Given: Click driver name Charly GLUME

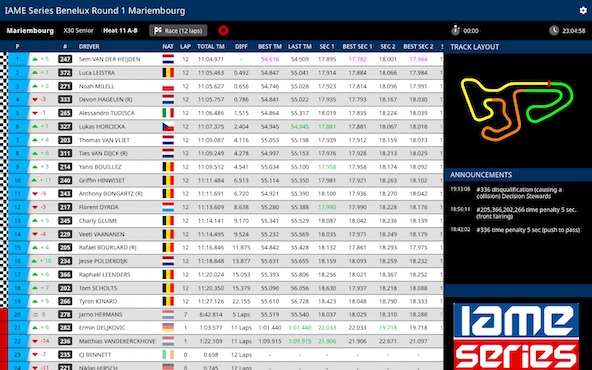Looking at the screenshot, I should point(98,220).
